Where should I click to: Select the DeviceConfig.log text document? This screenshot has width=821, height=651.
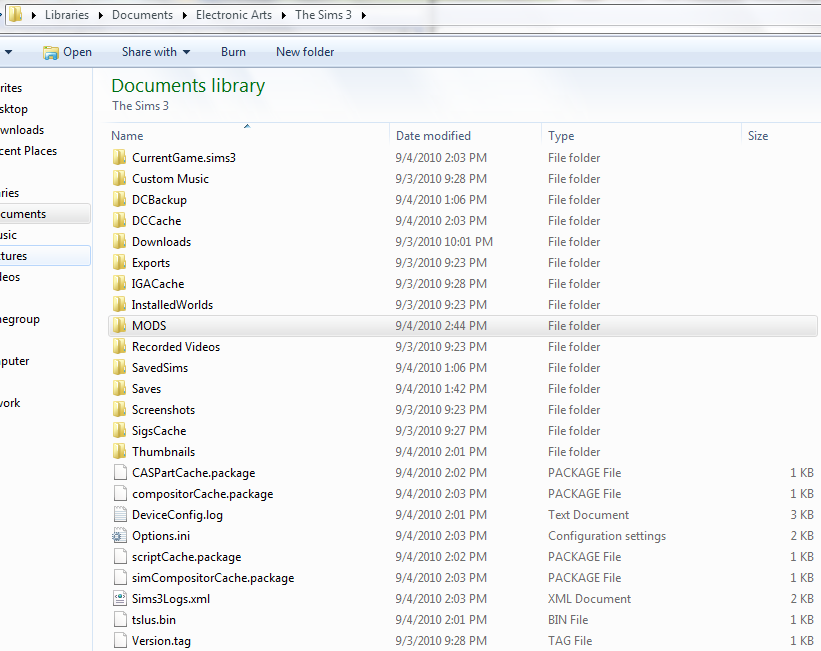[175, 514]
